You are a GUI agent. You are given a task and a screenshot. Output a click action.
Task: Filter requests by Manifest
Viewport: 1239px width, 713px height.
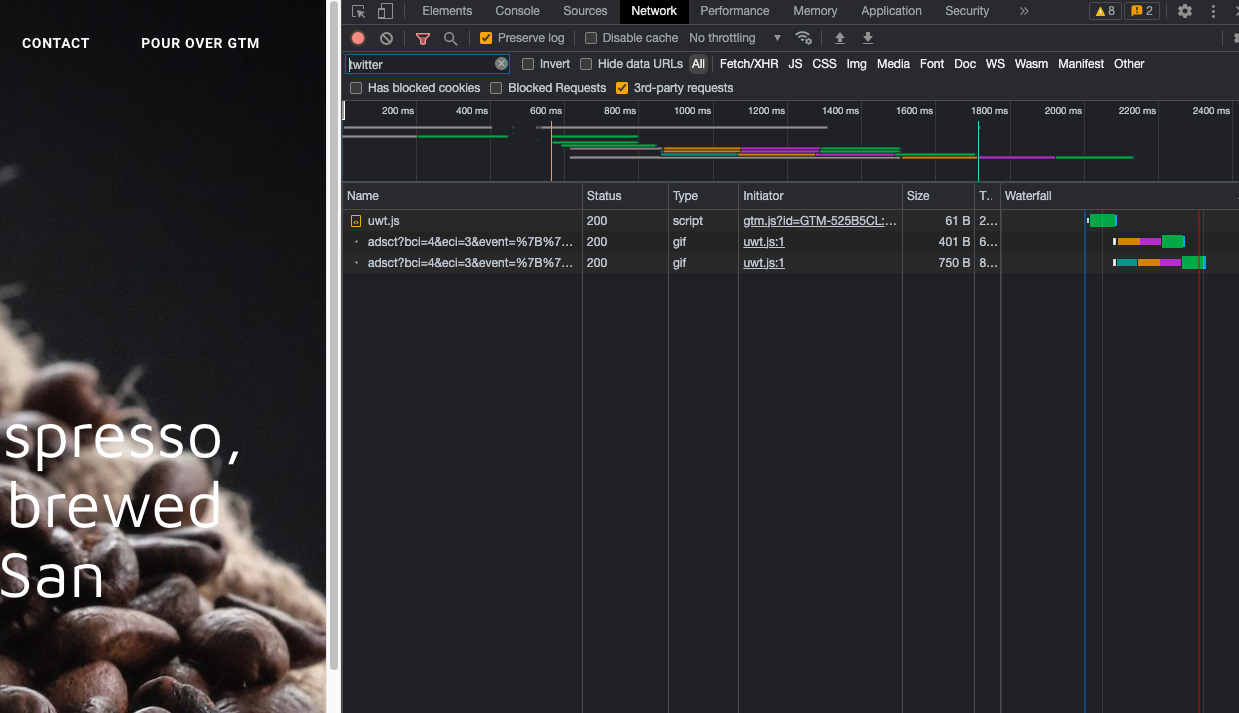click(x=1081, y=64)
